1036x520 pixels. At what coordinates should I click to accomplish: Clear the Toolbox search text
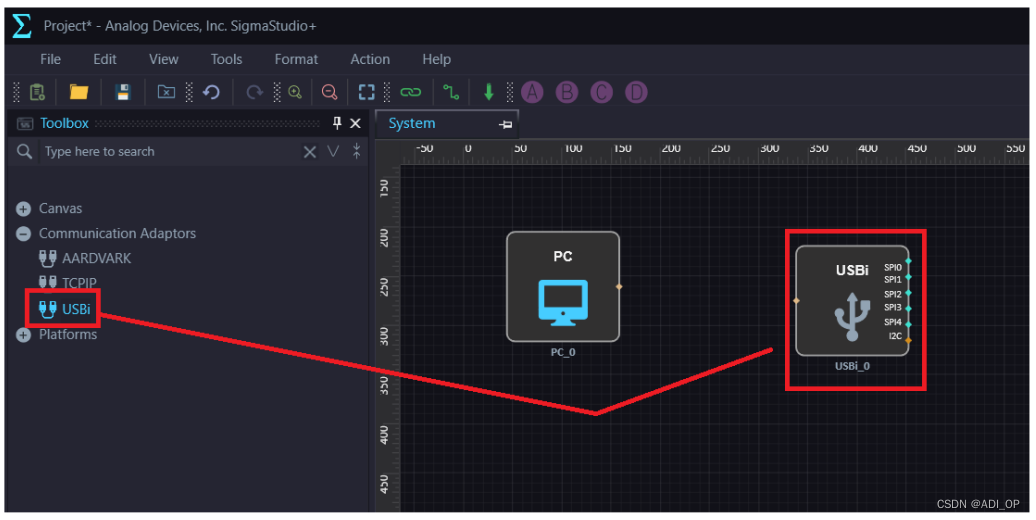coord(309,152)
